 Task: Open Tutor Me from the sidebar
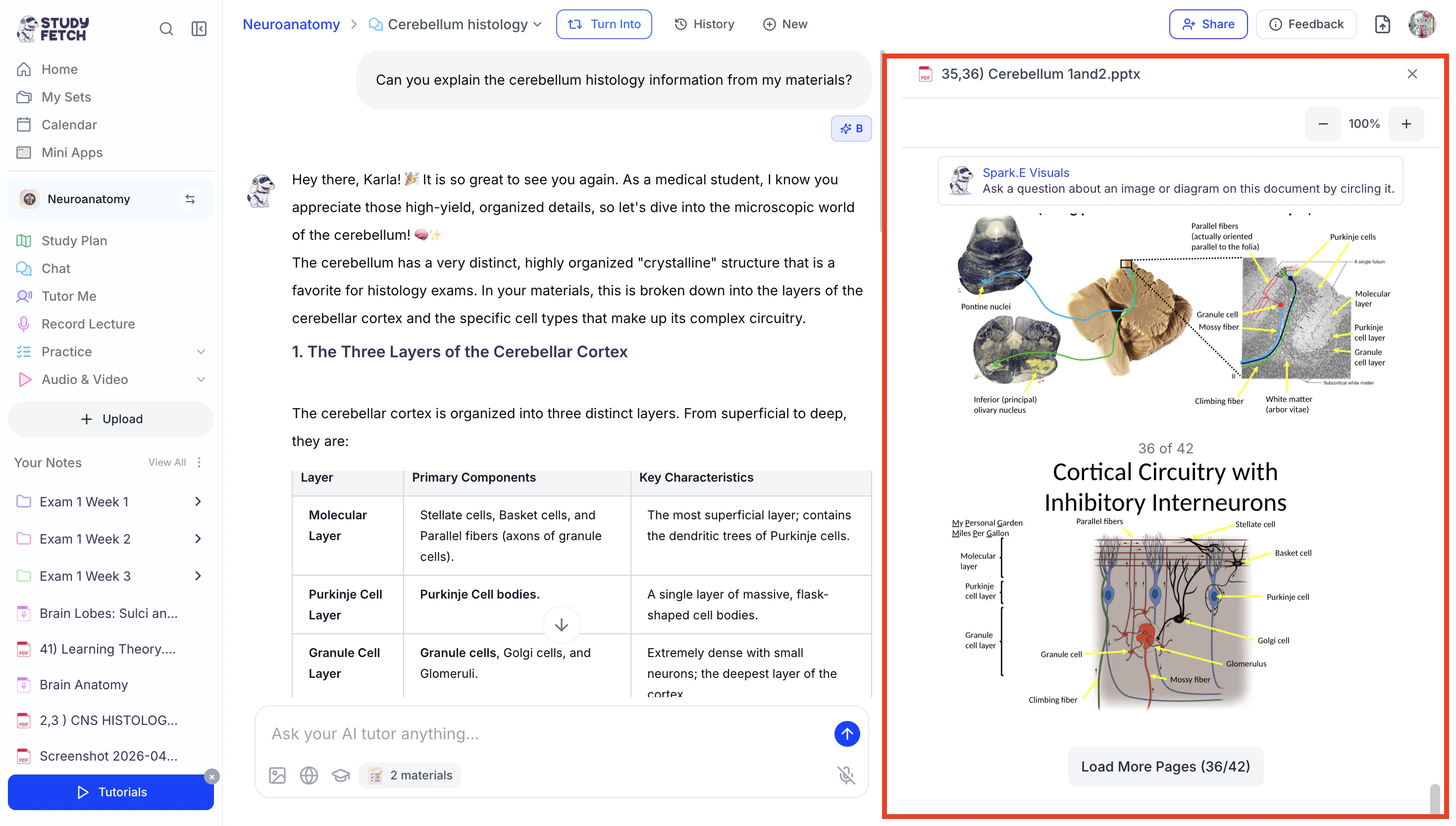[69, 296]
